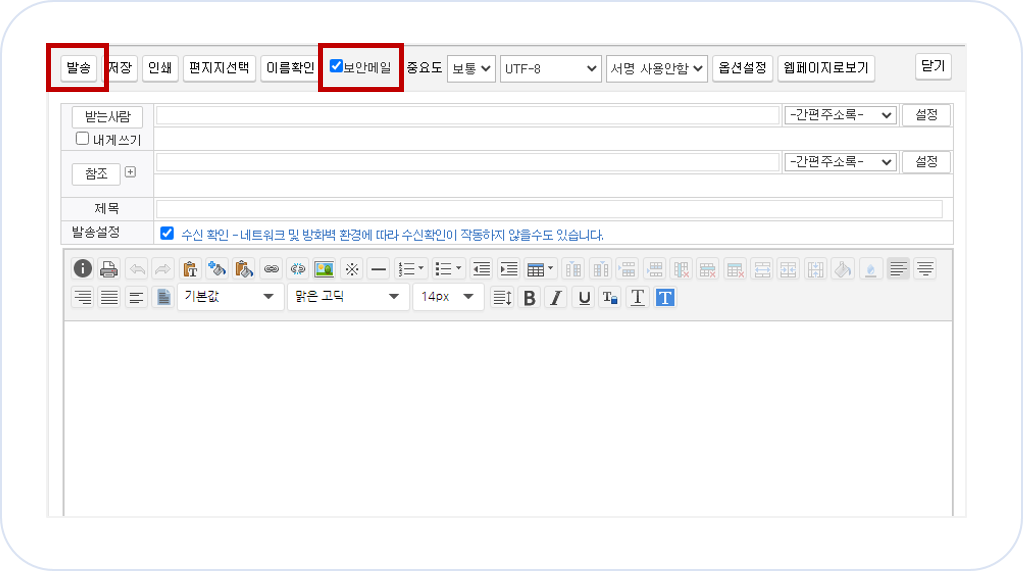Click the justify text icon
Viewport: 1023px width, 571px height.
(x=109, y=298)
